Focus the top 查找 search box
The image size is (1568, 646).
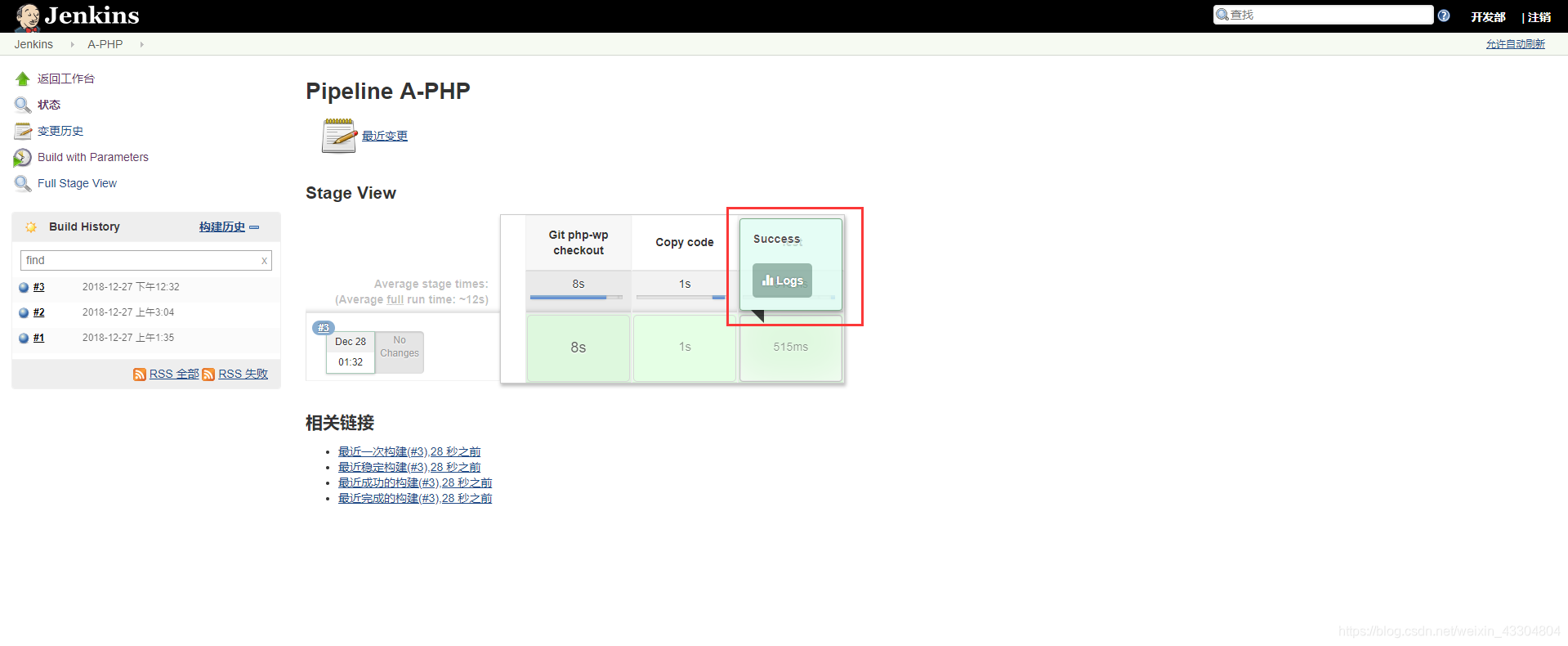(x=1323, y=15)
